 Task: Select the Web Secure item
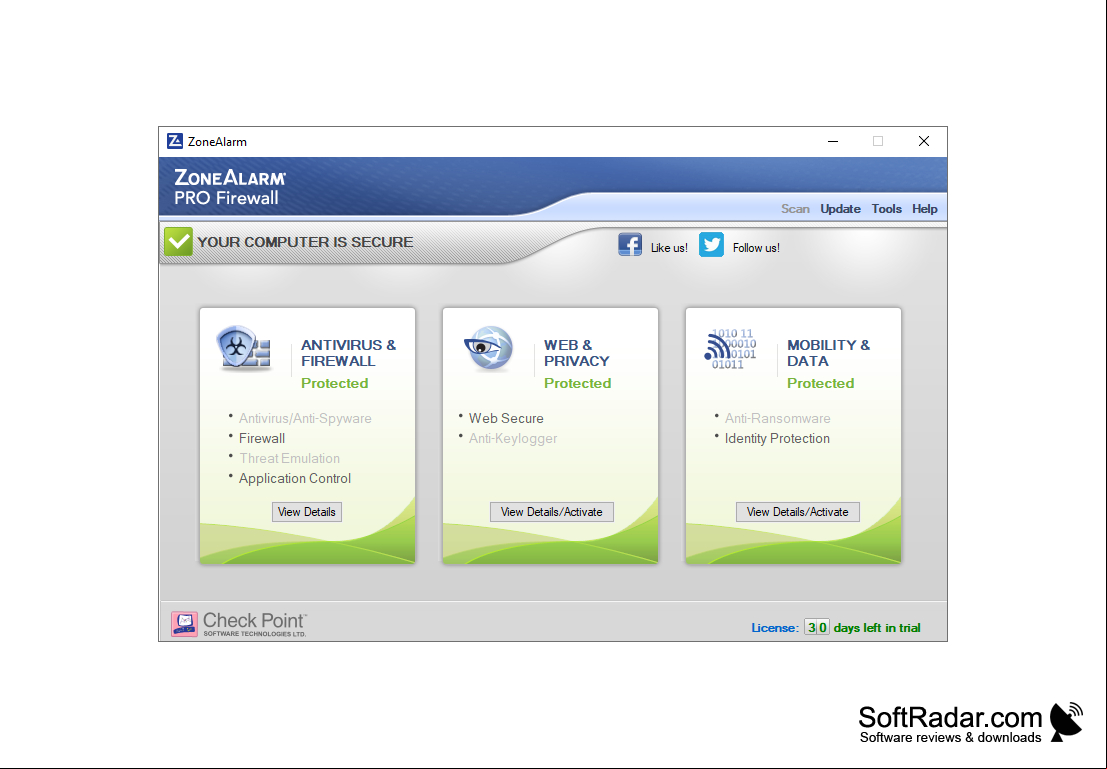(506, 419)
